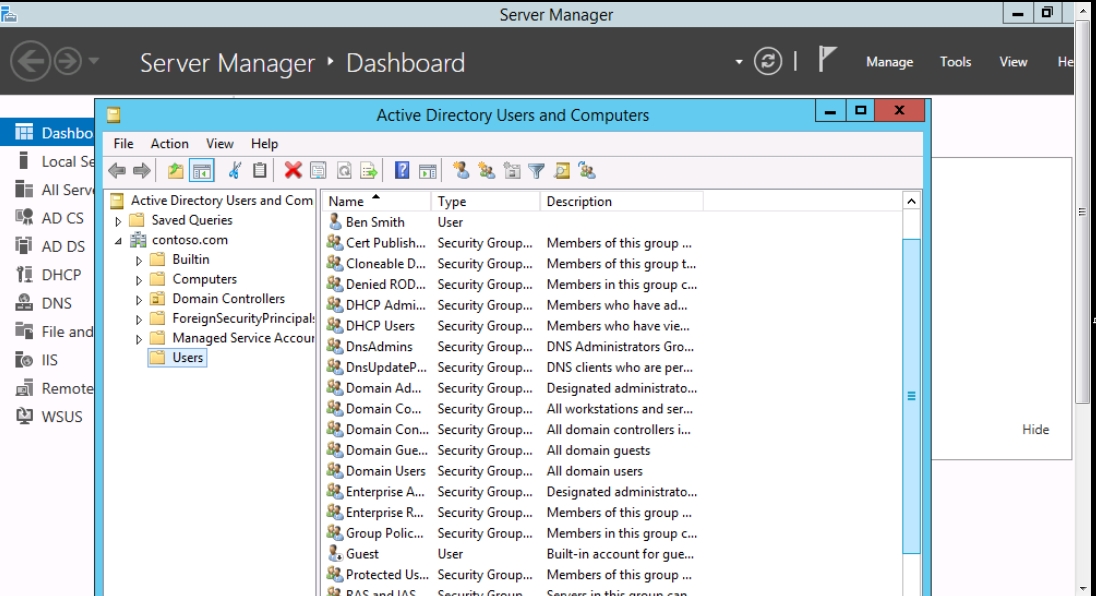Open Properties toolbar icon

tap(318, 170)
